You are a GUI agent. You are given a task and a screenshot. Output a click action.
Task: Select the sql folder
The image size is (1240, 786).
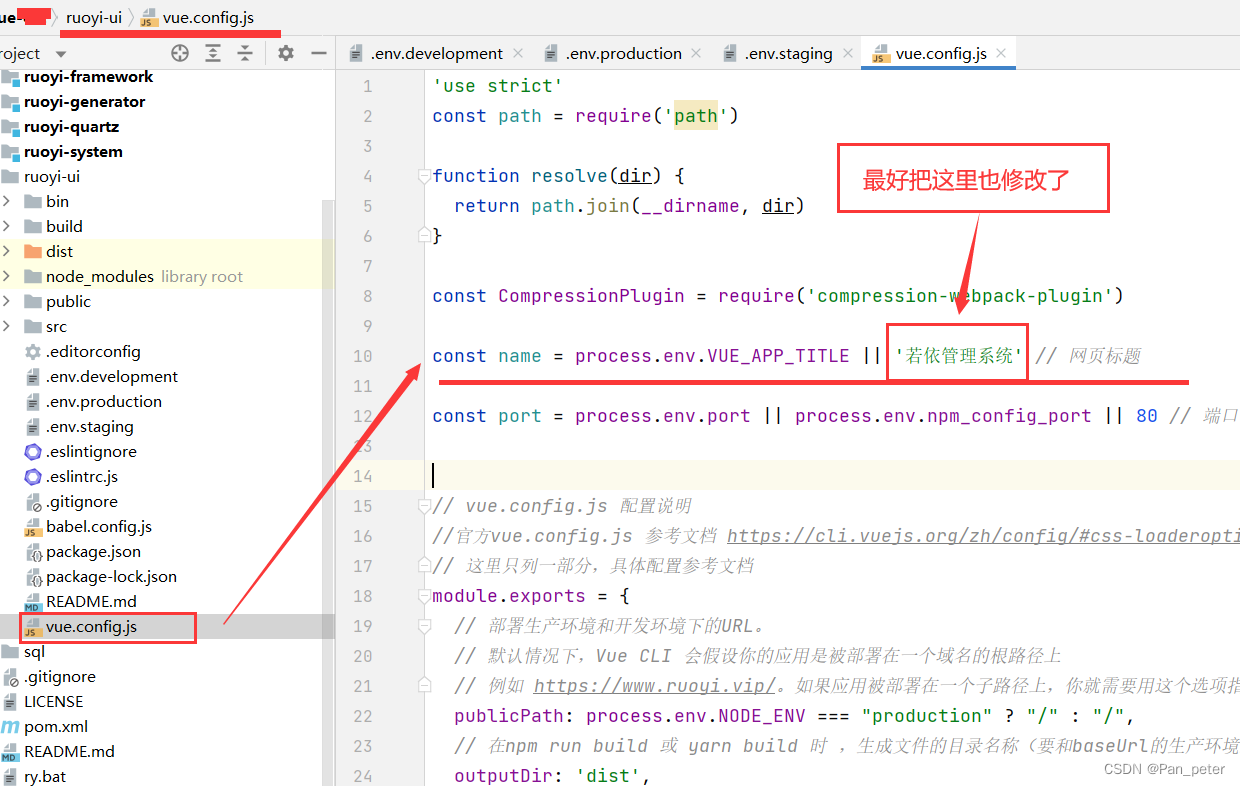(x=34, y=651)
